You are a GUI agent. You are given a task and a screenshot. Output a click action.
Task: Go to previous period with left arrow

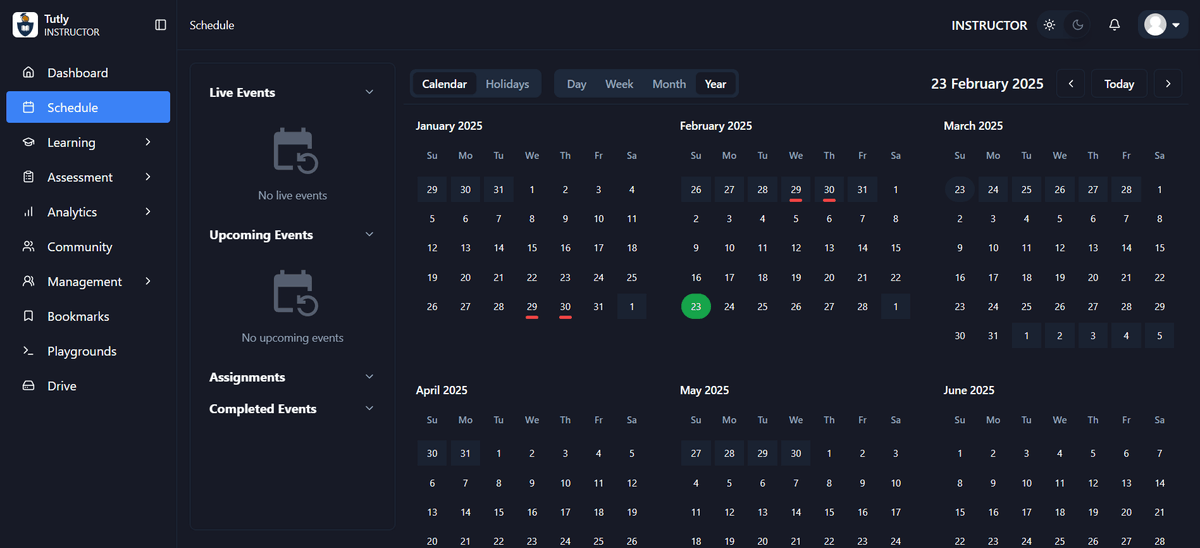(1071, 84)
